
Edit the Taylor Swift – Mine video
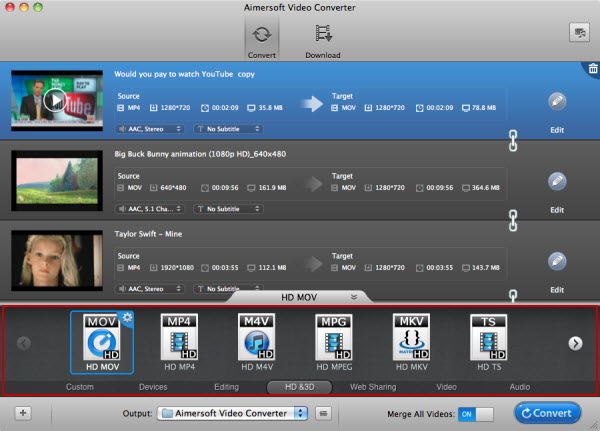tap(557, 260)
